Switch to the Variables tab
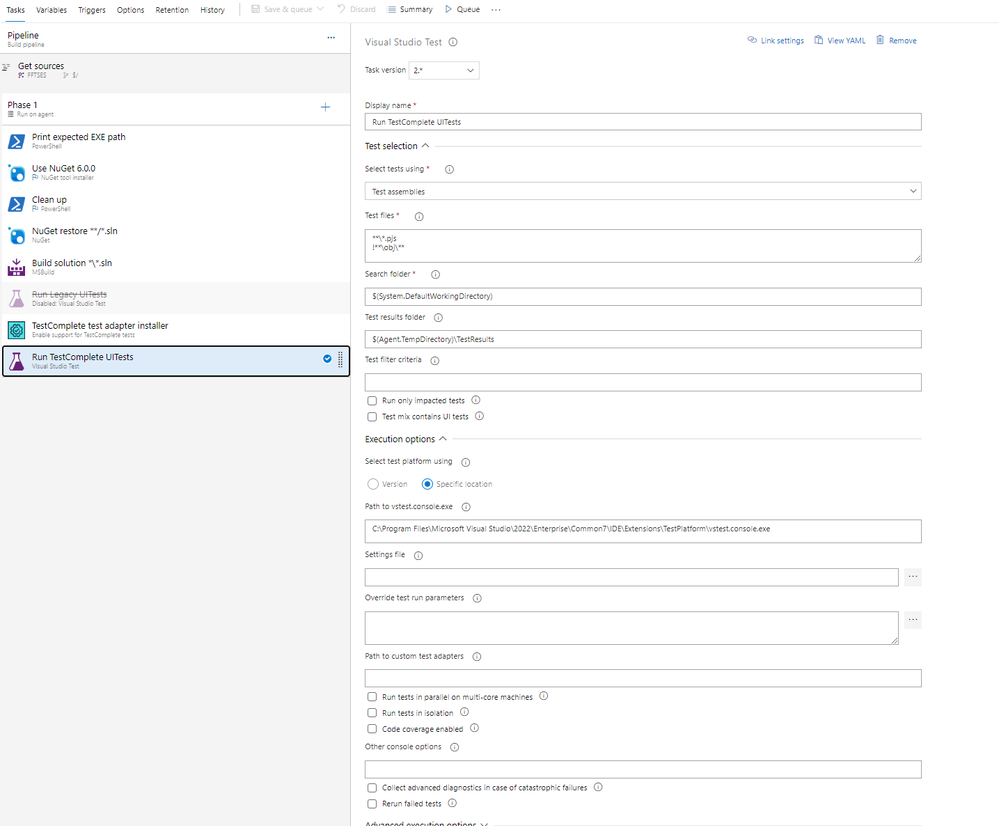This screenshot has width=999, height=826. (x=52, y=10)
